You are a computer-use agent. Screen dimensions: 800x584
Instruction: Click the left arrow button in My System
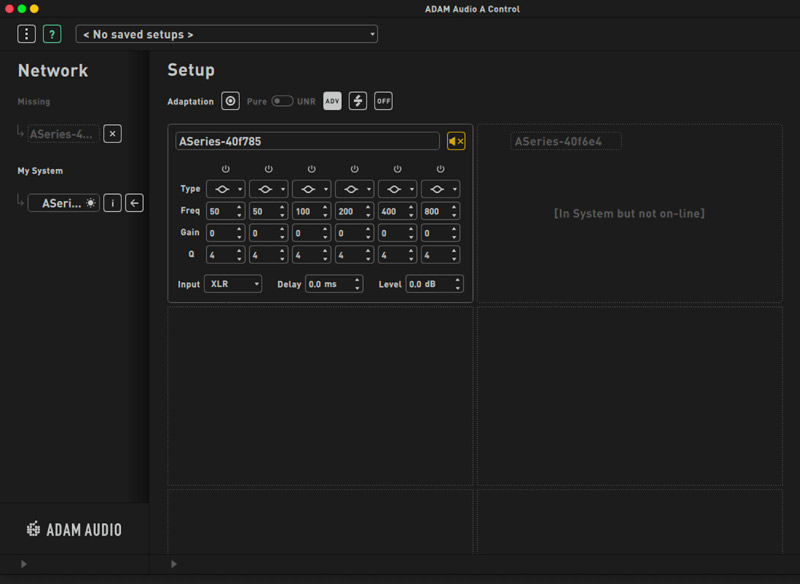tap(134, 203)
